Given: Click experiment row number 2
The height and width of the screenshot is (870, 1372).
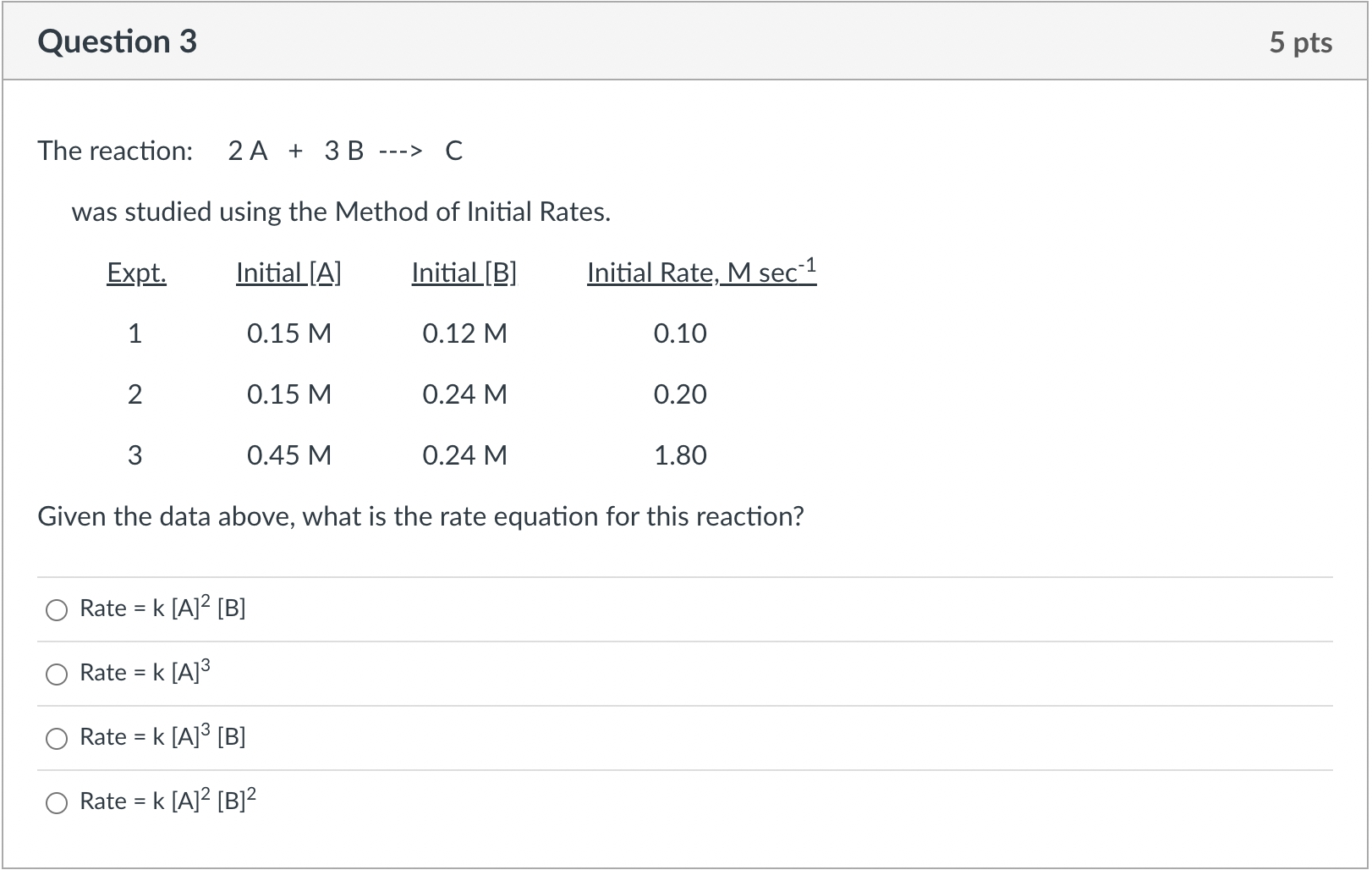Looking at the screenshot, I should [x=135, y=394].
